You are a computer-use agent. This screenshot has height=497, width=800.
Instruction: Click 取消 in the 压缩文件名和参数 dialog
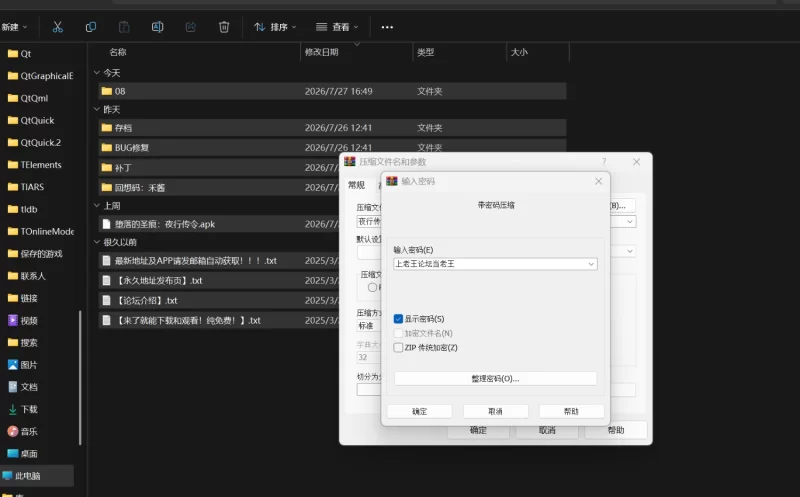point(547,431)
